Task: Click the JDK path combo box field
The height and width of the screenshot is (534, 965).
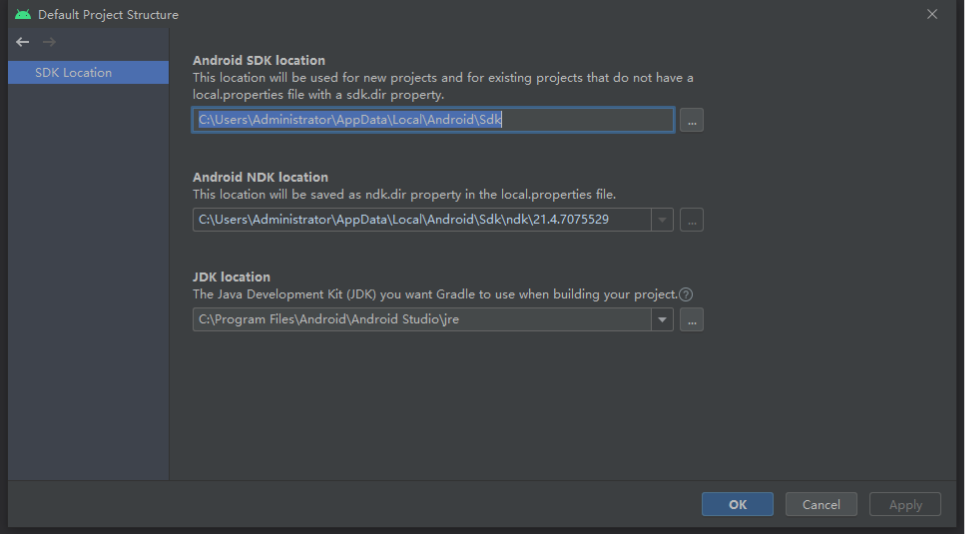Action: click(420, 320)
